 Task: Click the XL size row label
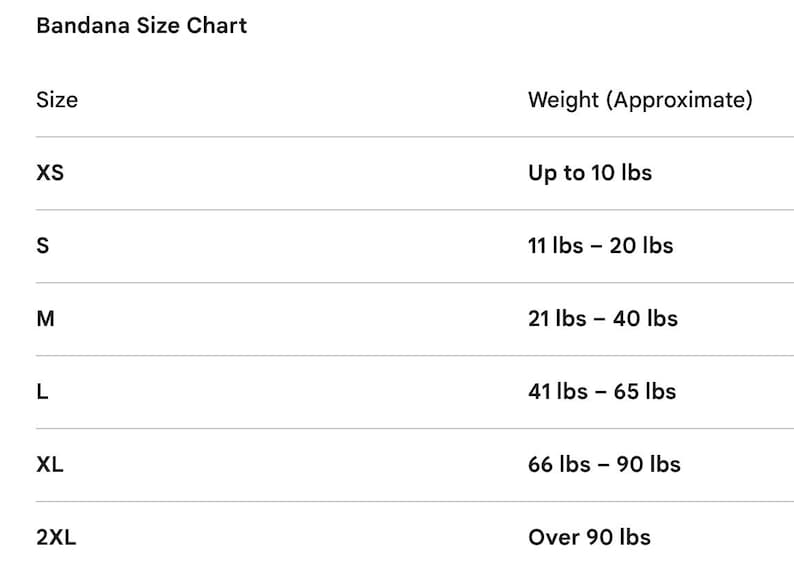pyautogui.click(x=50, y=464)
